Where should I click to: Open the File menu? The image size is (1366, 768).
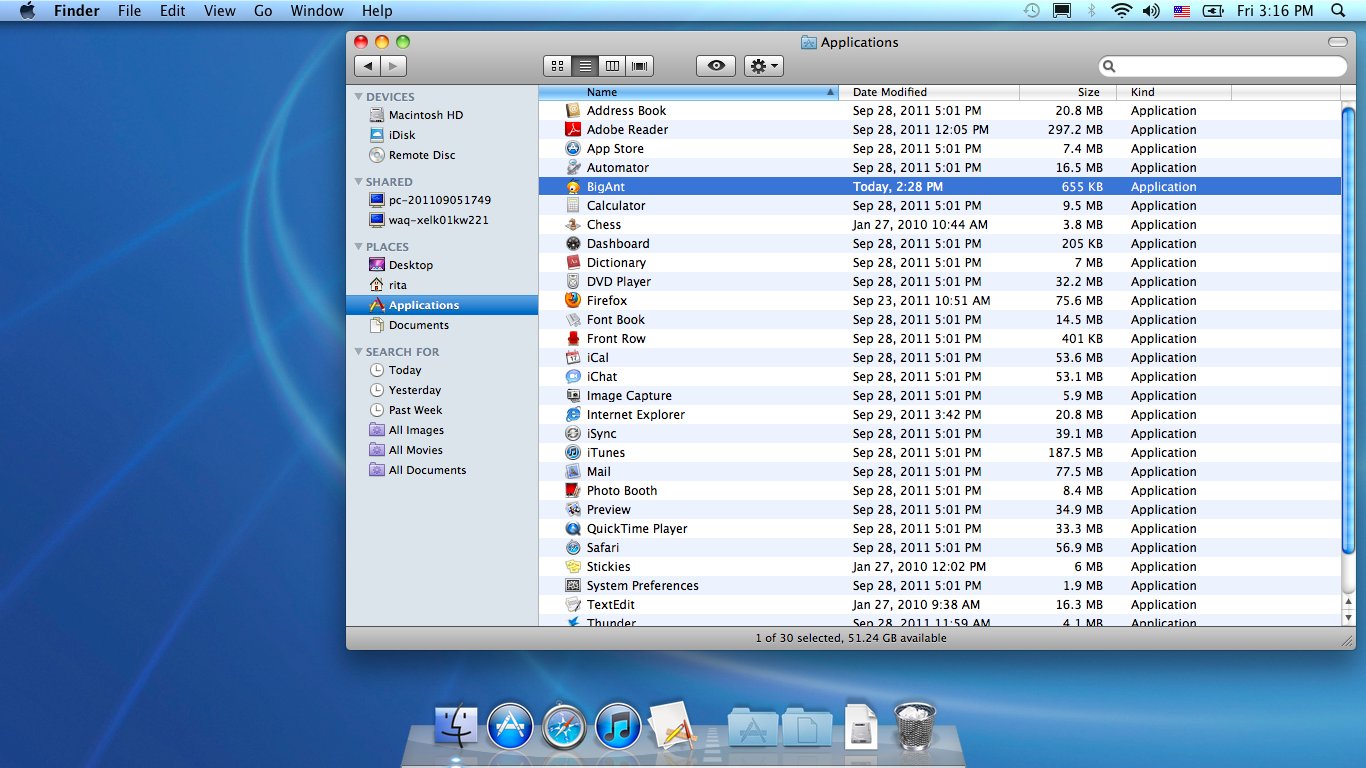(x=129, y=11)
